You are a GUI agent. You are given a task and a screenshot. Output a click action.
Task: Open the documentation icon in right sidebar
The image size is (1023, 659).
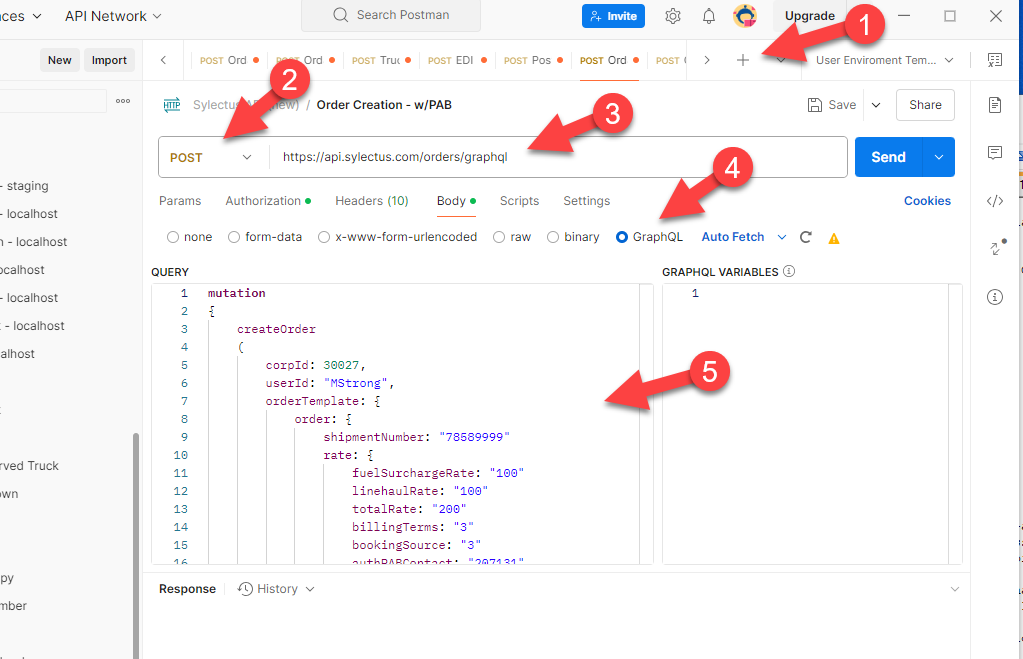[x=994, y=104]
